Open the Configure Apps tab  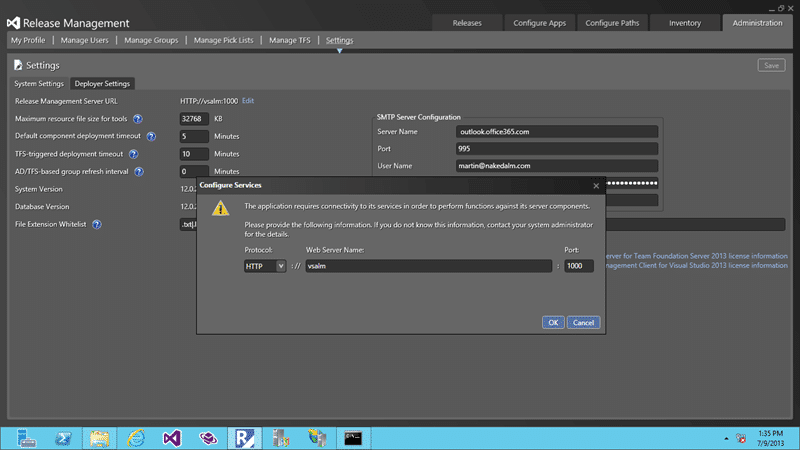tap(539, 23)
